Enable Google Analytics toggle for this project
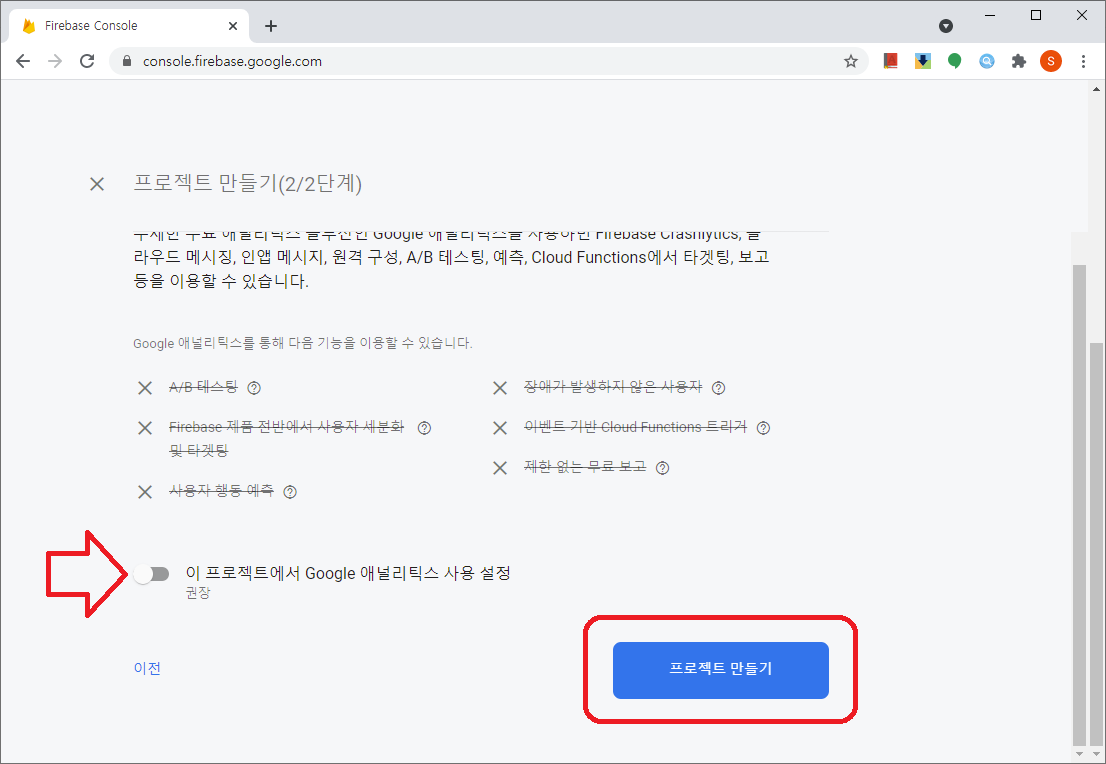The height and width of the screenshot is (764, 1106). coord(152,574)
